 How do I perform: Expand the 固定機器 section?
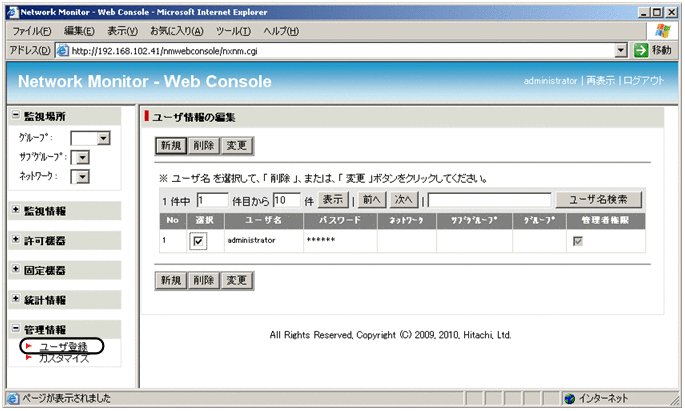pos(16,269)
